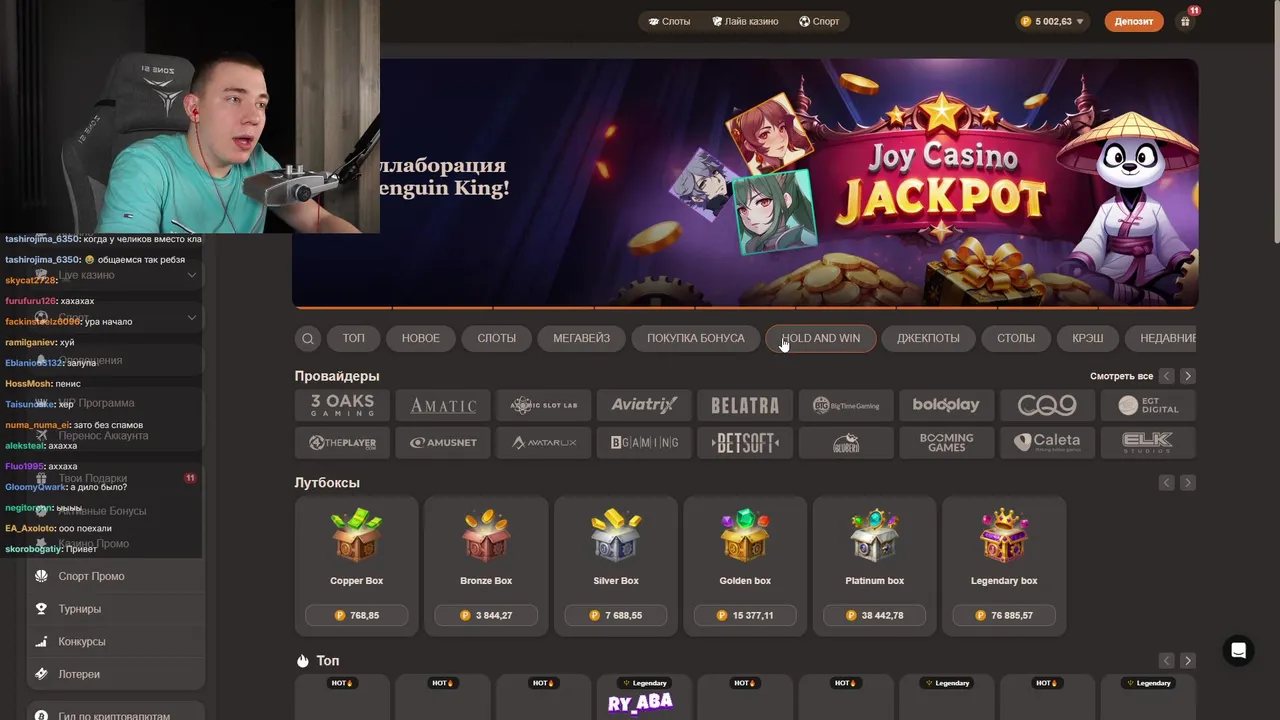
Task: Select the МЕГАВЕЙЗ category filter
Action: [x=582, y=338]
